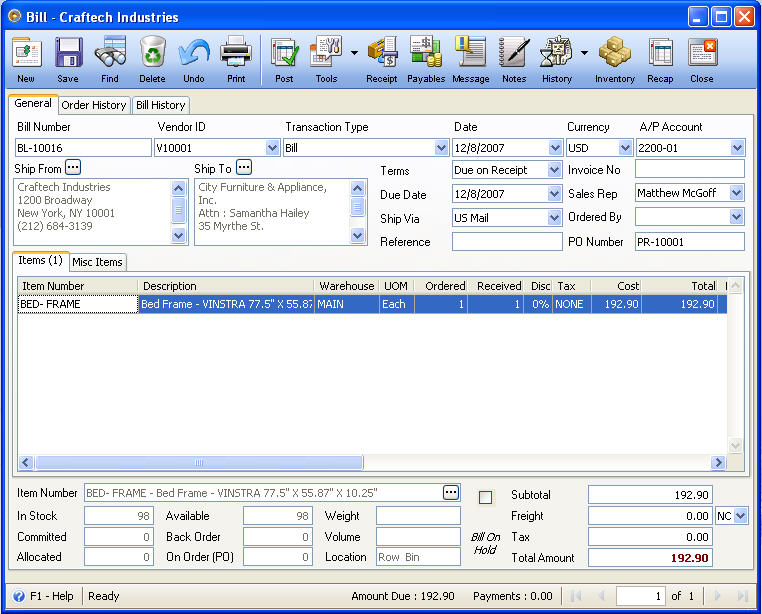Click Ship From address scroll up arrow
762x614 pixels.
179,188
